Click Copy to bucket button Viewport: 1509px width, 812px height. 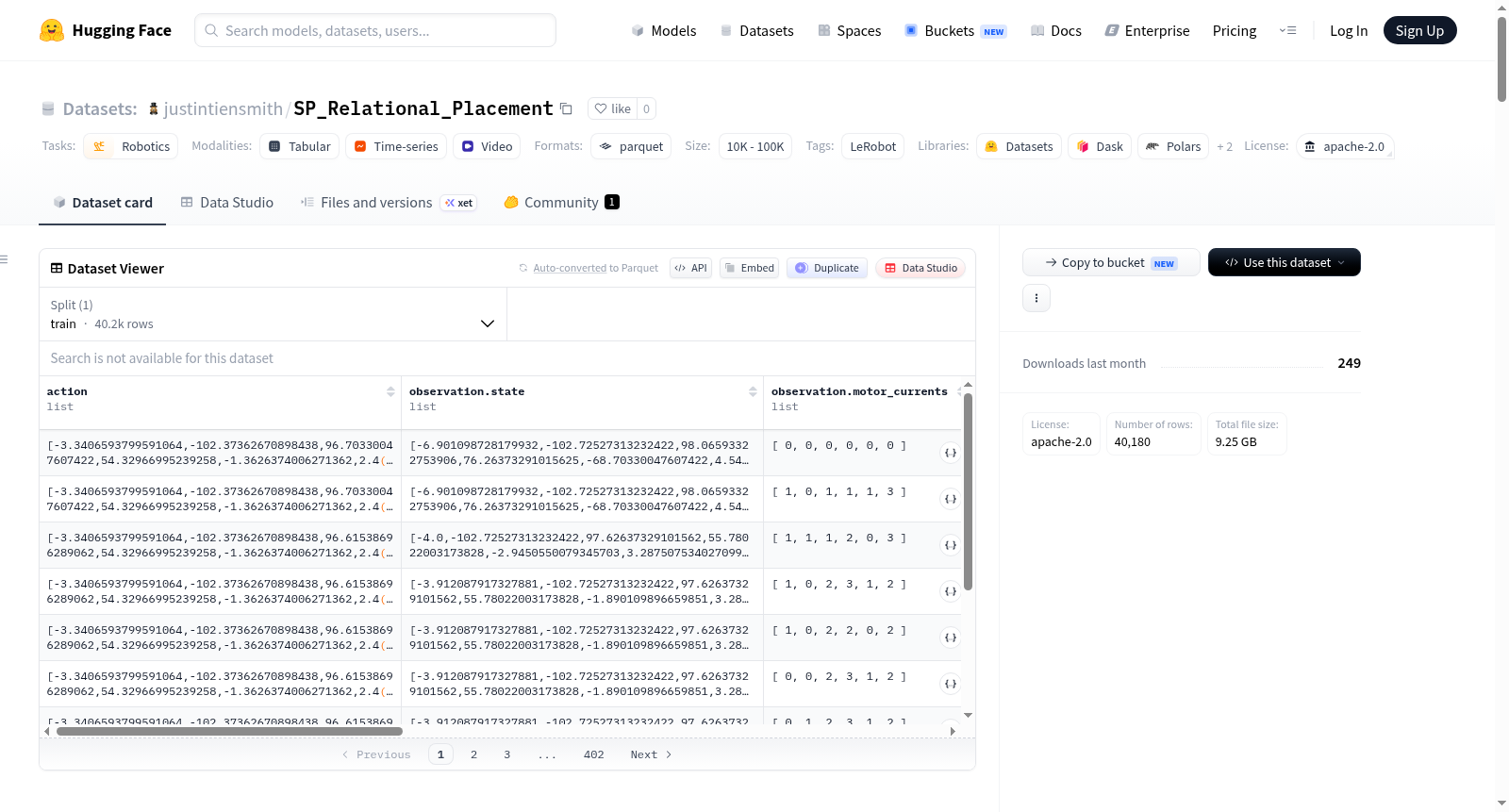pos(1111,262)
